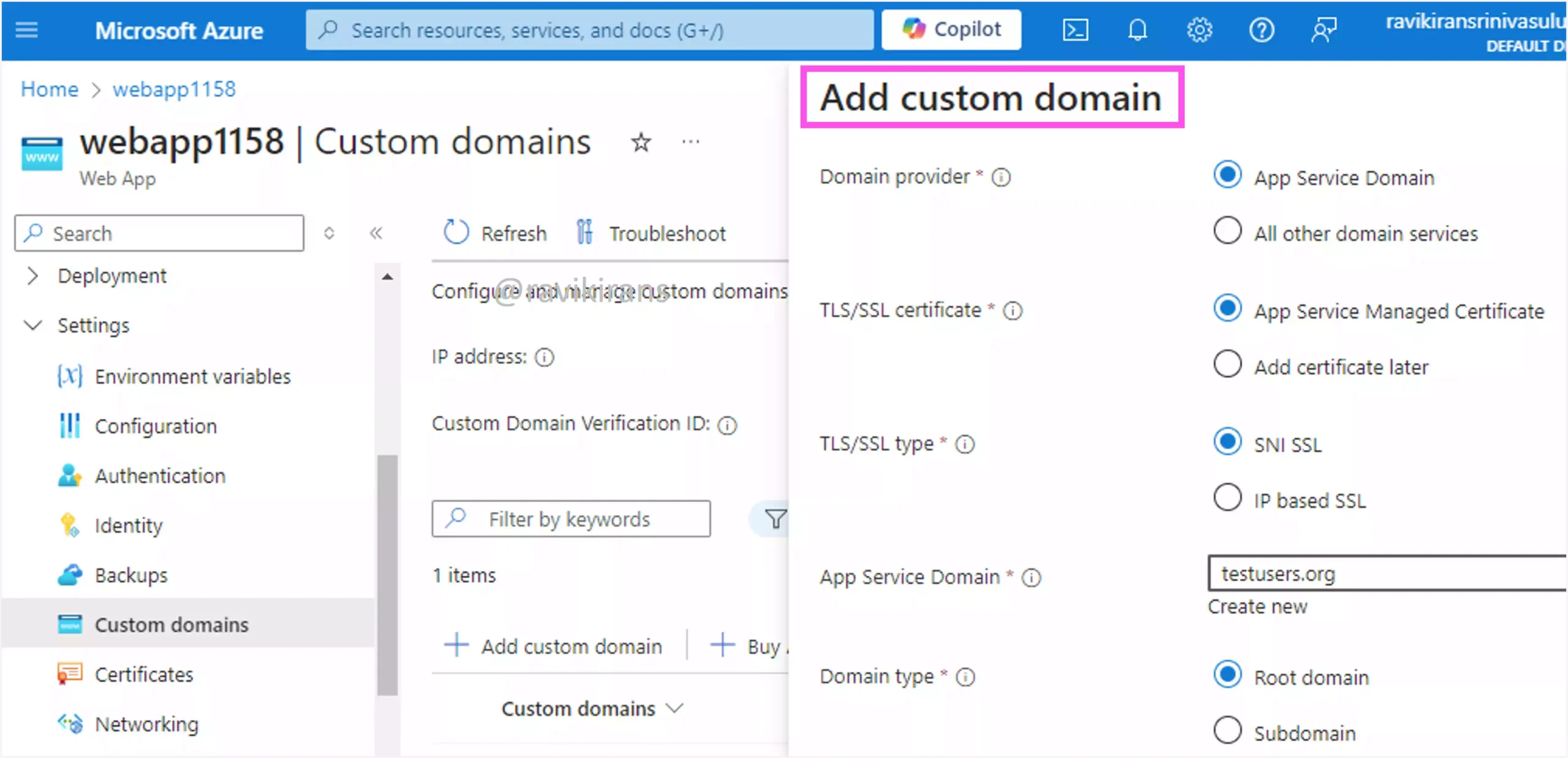Click the webapp1158 breadcrumb link
Screen dimensions: 1568x758
coord(174,89)
